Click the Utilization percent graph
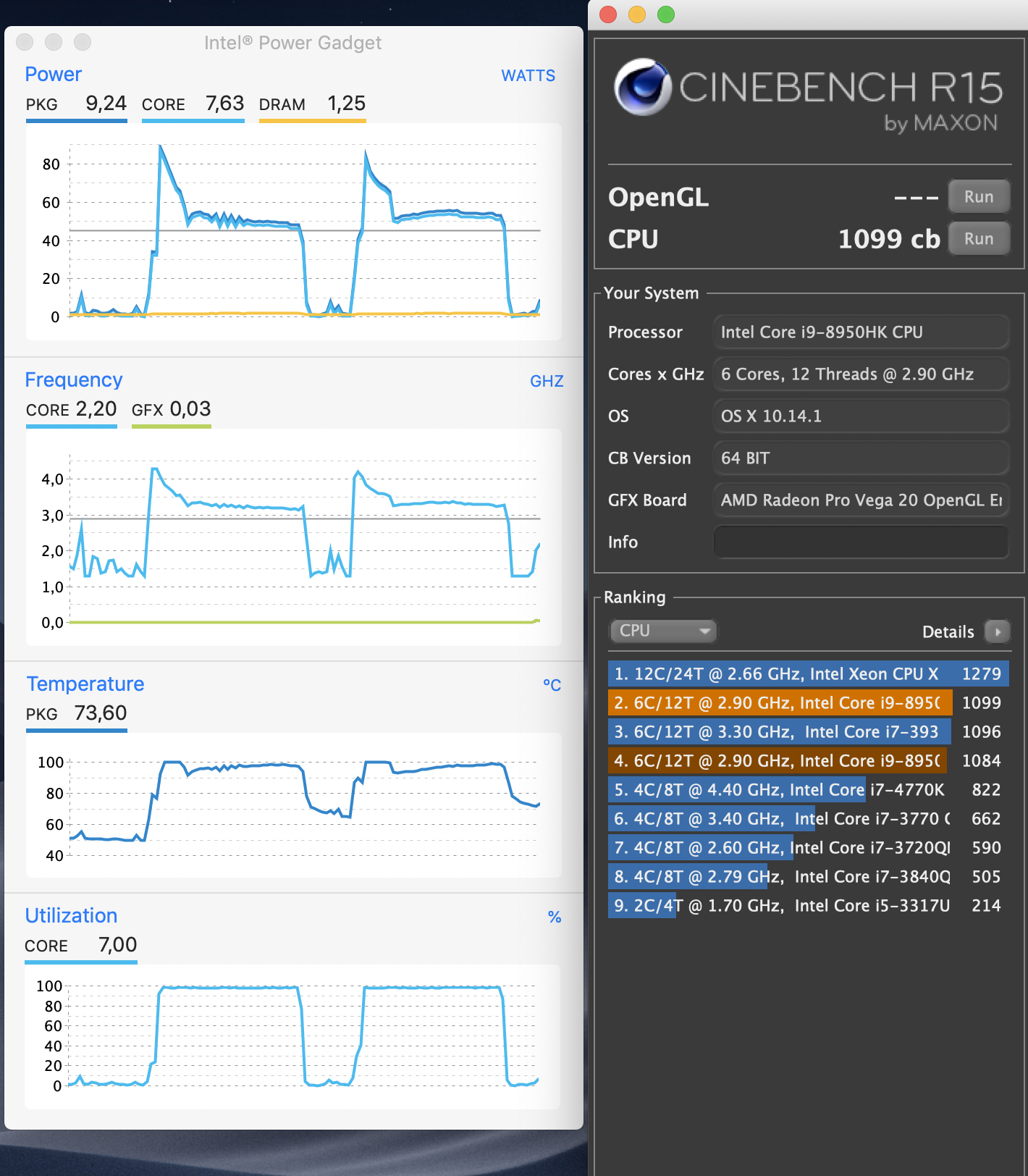This screenshot has height=1176, width=1028. [292, 1037]
